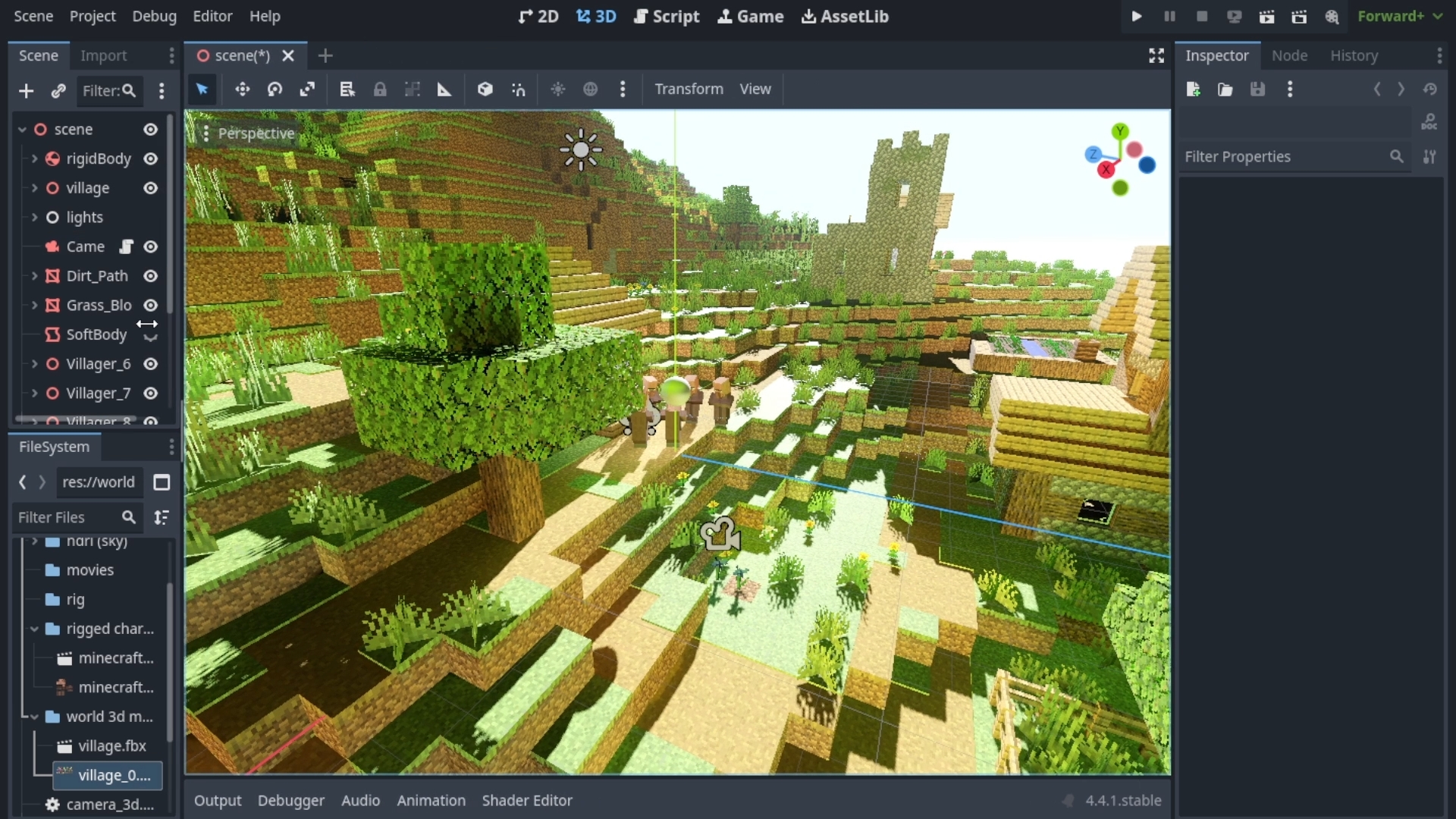Expand the village node
Viewport: 1456px width, 819px height.
[35, 188]
